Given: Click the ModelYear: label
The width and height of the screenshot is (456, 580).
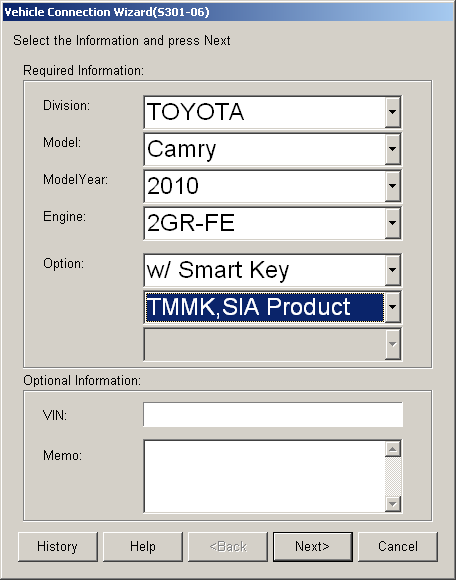Looking at the screenshot, I should click(75, 179).
